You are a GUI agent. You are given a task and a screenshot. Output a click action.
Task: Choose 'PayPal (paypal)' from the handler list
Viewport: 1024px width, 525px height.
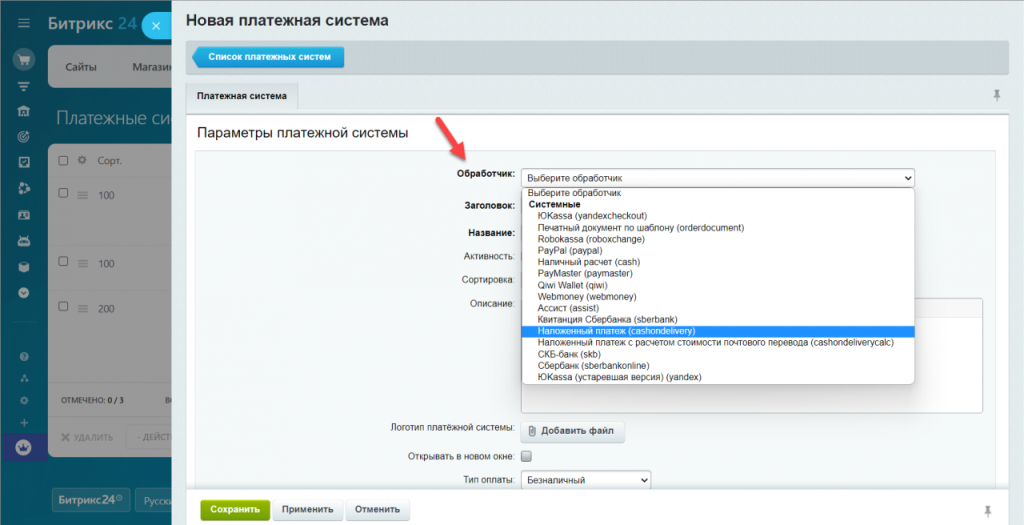(x=570, y=251)
